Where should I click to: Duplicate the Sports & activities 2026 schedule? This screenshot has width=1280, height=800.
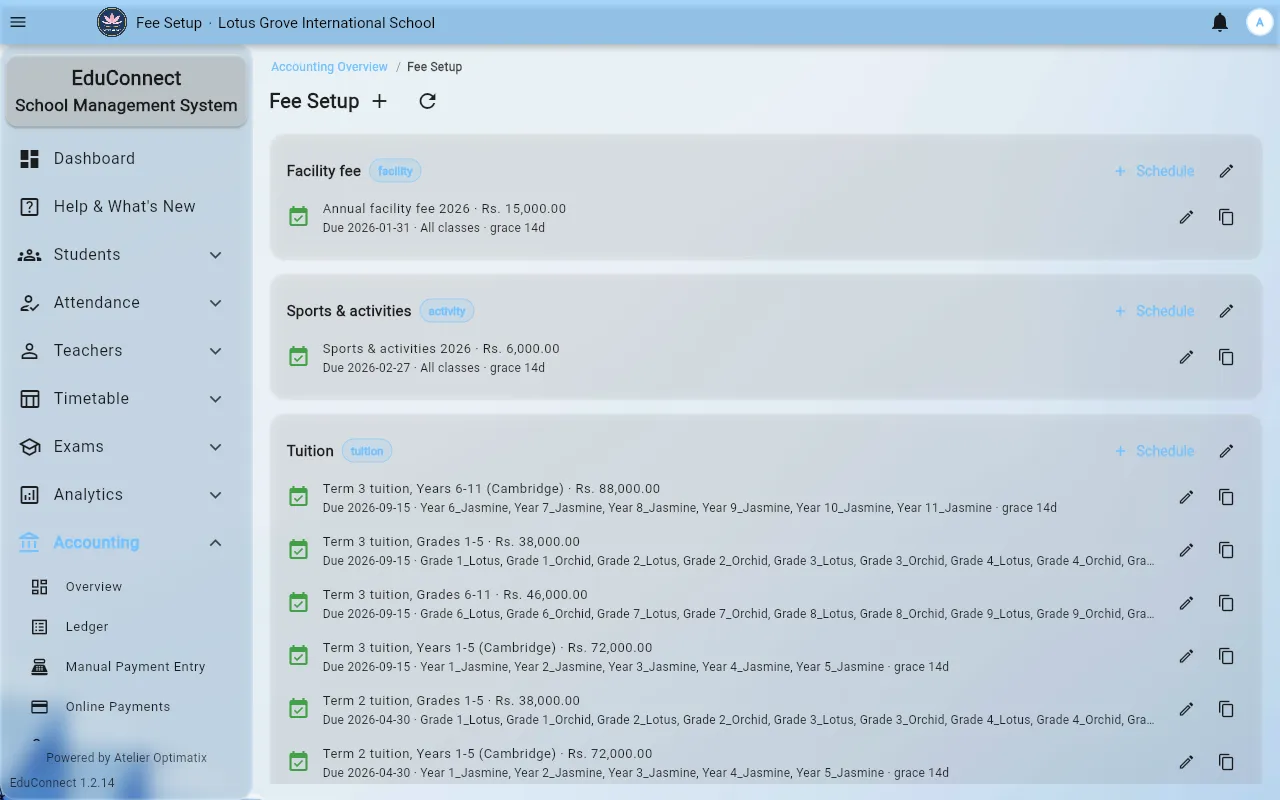click(x=1226, y=357)
